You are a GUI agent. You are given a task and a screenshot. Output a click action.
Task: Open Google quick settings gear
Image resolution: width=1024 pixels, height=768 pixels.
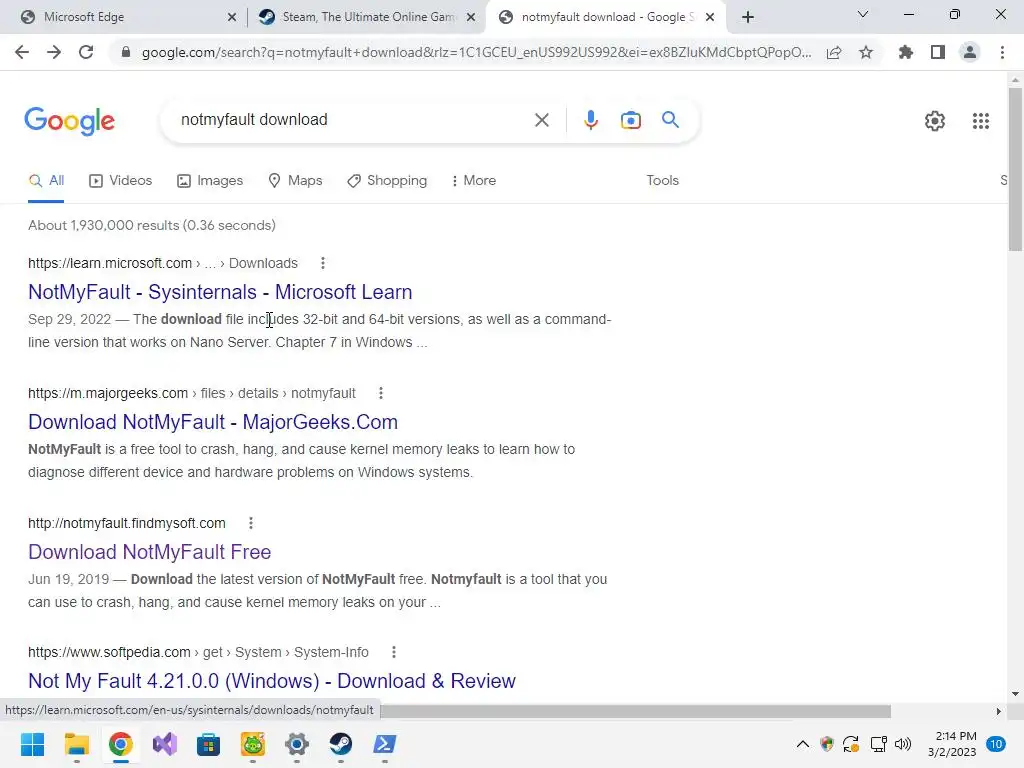pyautogui.click(x=935, y=121)
